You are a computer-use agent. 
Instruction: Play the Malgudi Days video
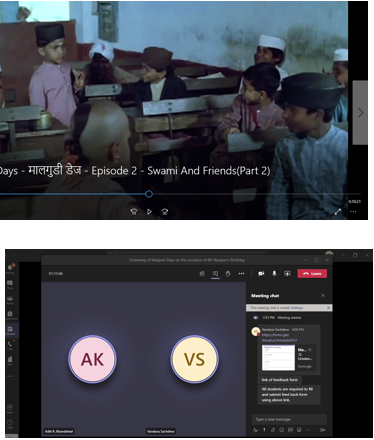(149, 212)
